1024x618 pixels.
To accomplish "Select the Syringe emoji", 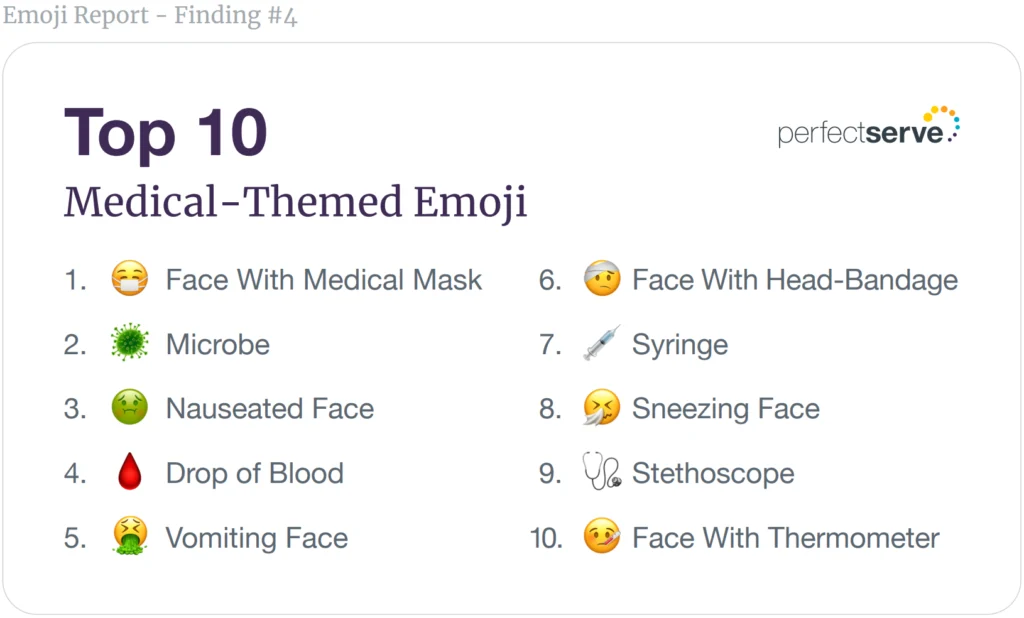I will coord(602,345).
